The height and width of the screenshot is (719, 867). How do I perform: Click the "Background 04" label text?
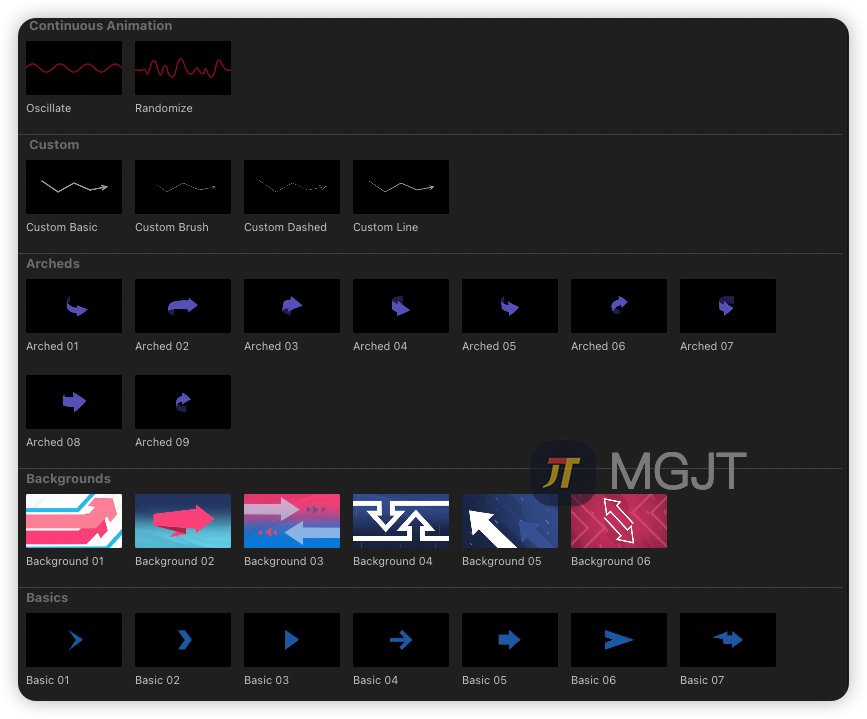point(393,561)
